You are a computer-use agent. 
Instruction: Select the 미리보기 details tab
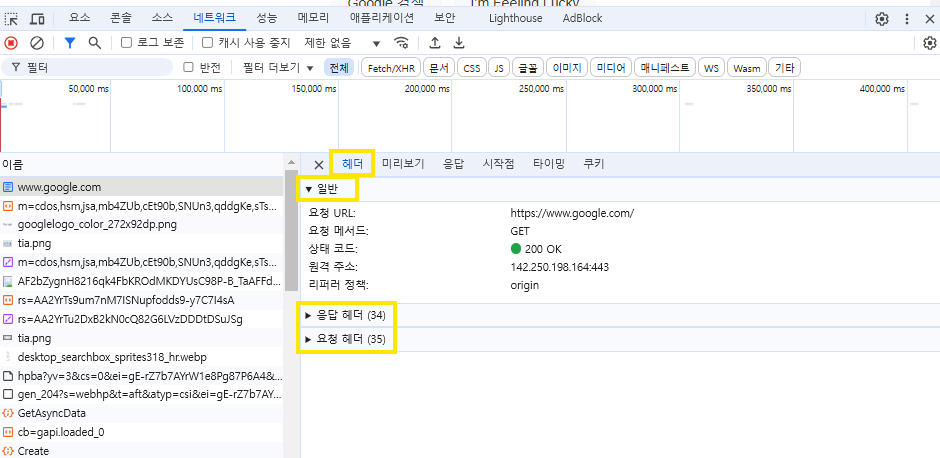point(403,164)
